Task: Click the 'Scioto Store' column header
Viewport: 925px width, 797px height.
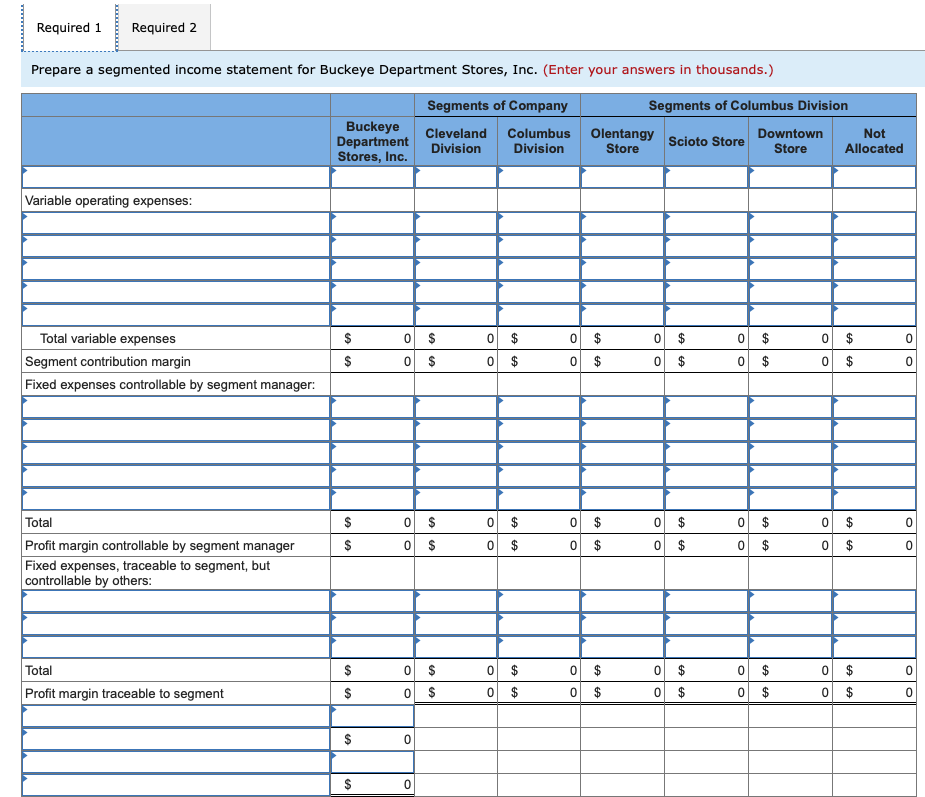Action: pos(706,142)
